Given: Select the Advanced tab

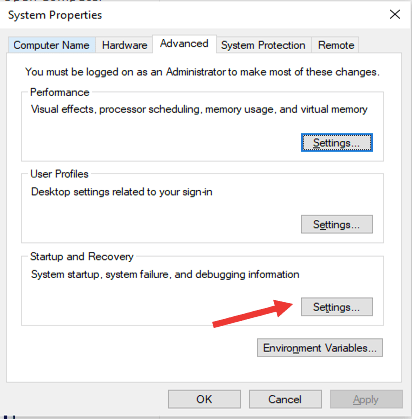Looking at the screenshot, I should 184,44.
